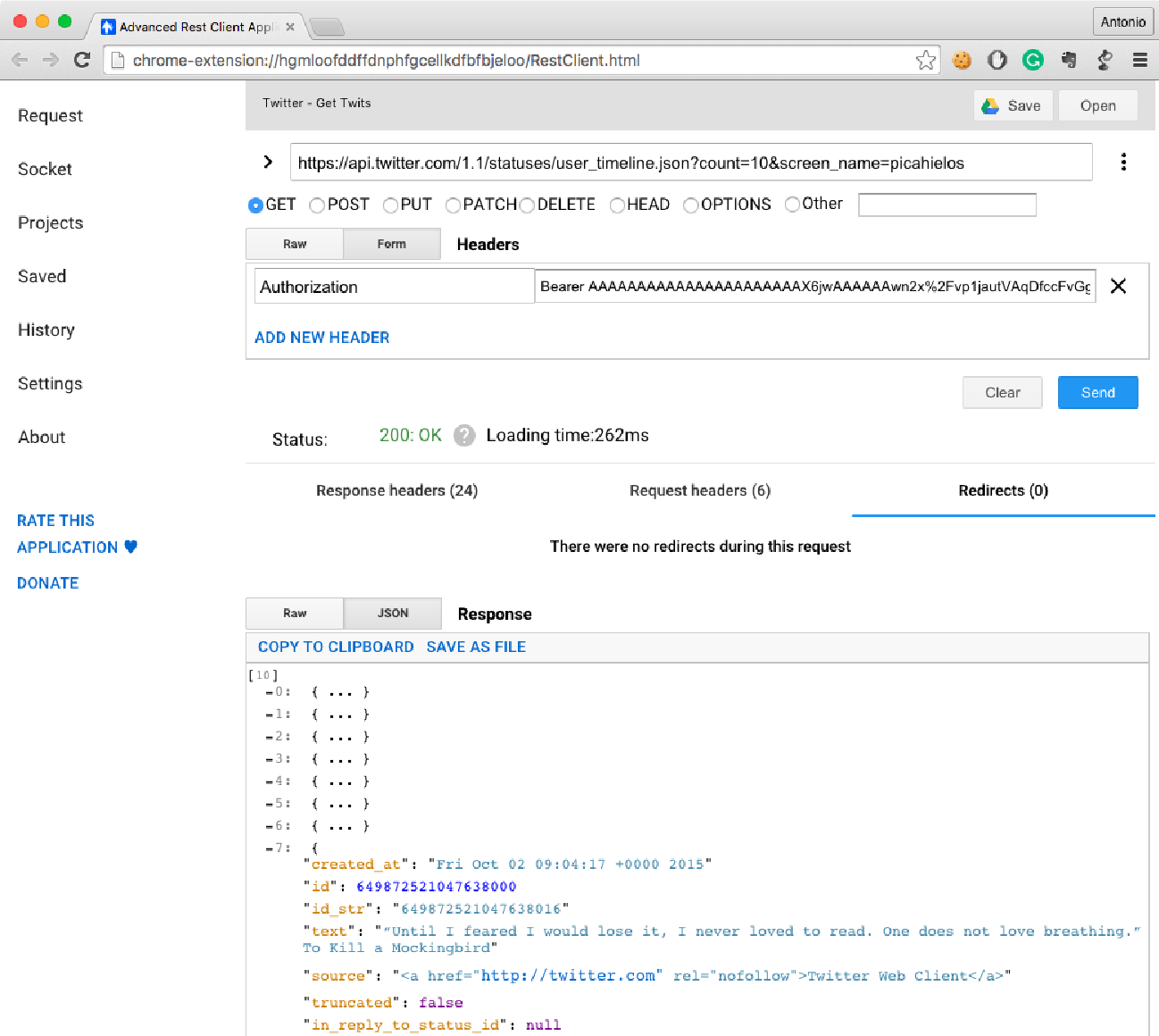Bookmark page with the star icon
Viewport: 1159px width, 1036px height.
(926, 60)
